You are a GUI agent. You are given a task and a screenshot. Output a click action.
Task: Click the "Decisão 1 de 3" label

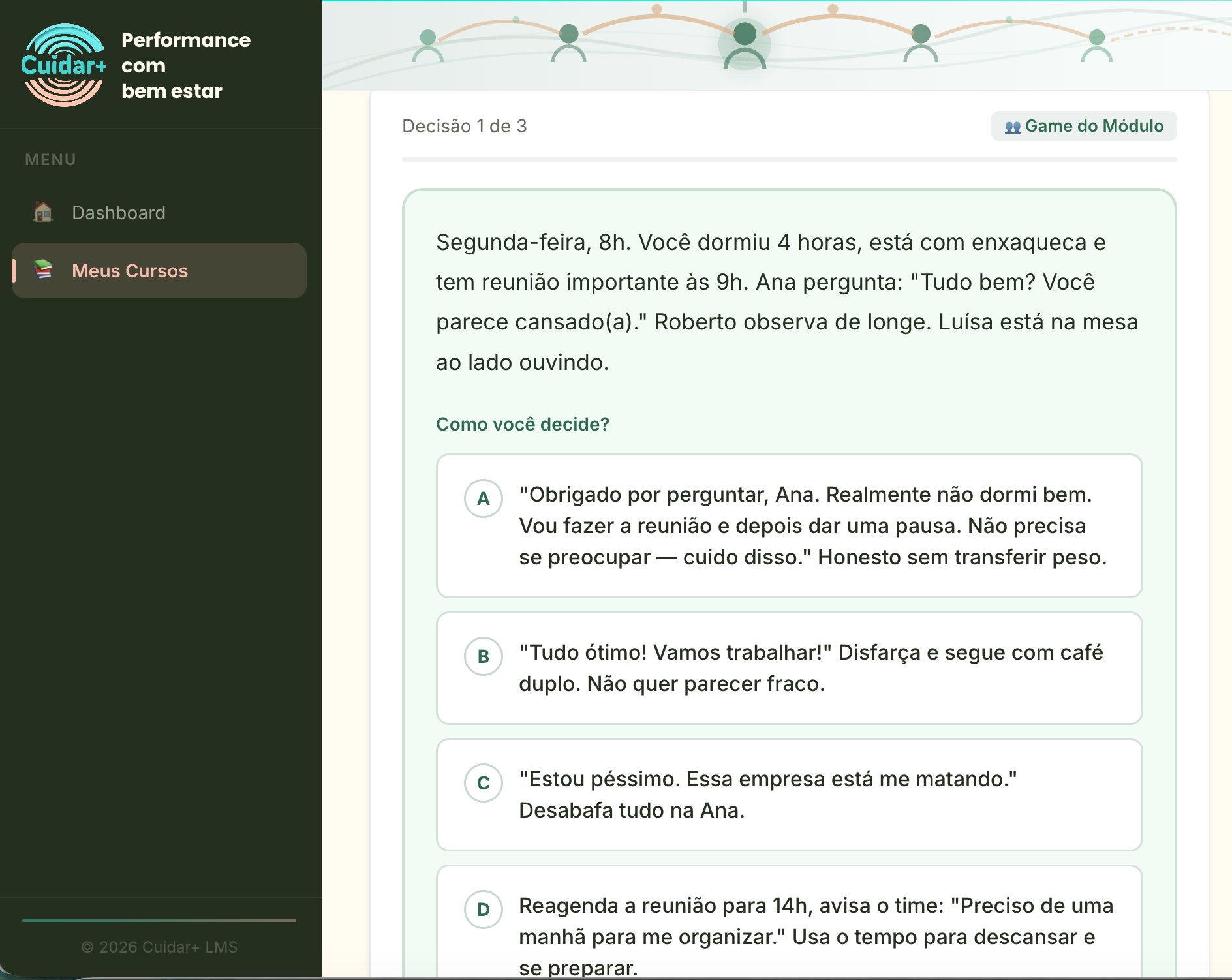pos(464,126)
